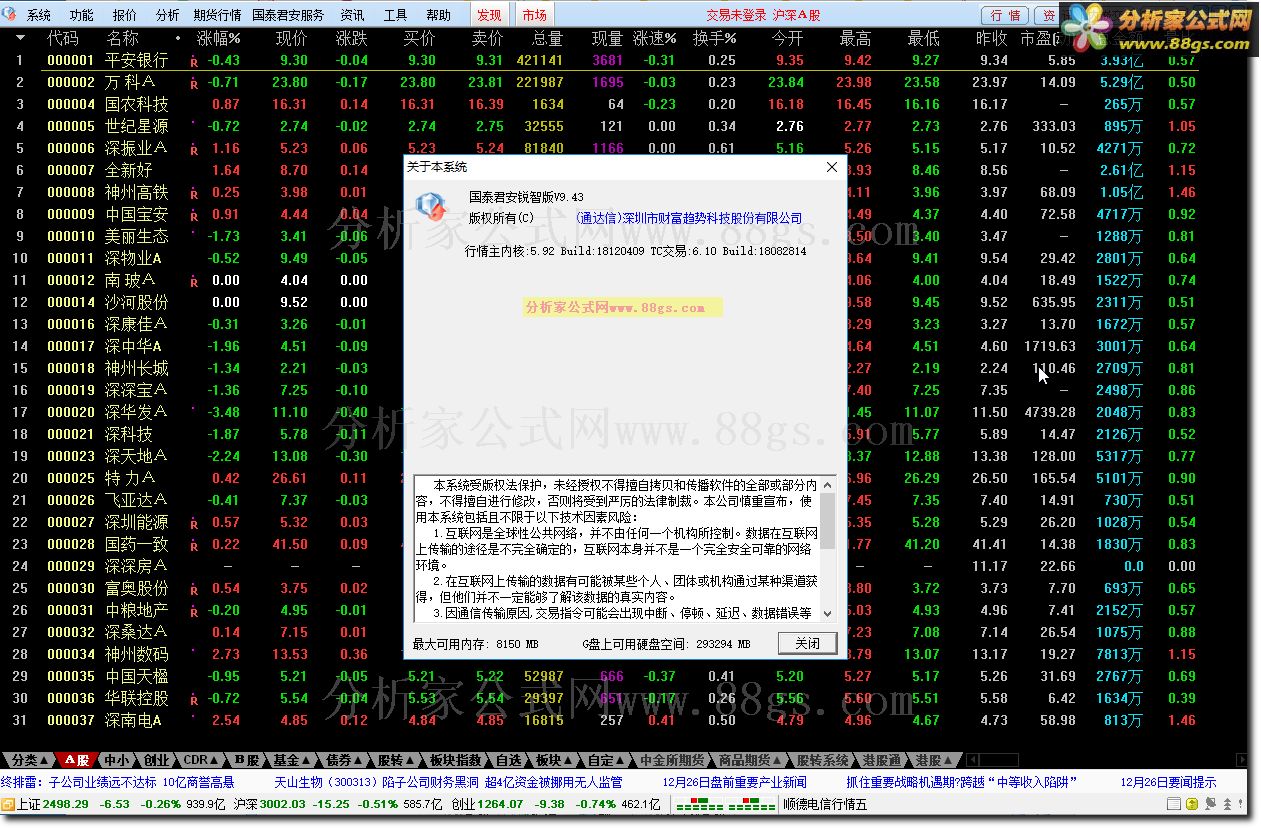Open the column header dropdown arrow left of 代码
The image size is (1261, 828).
coord(20,38)
